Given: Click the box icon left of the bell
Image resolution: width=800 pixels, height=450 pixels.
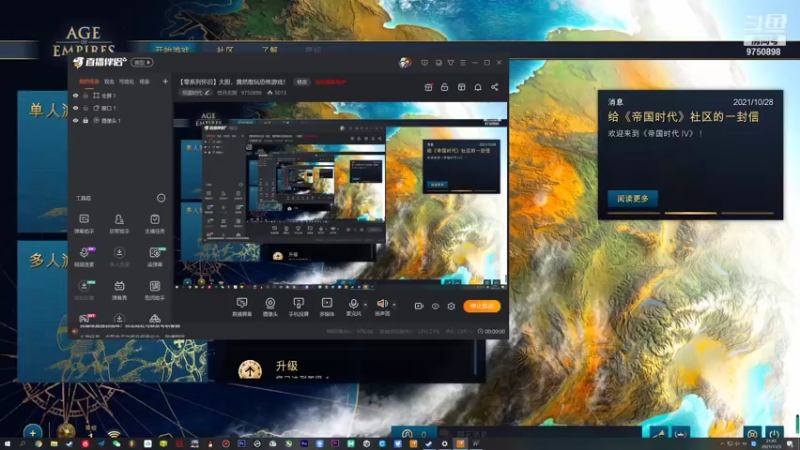Looking at the screenshot, I should click(461, 87).
